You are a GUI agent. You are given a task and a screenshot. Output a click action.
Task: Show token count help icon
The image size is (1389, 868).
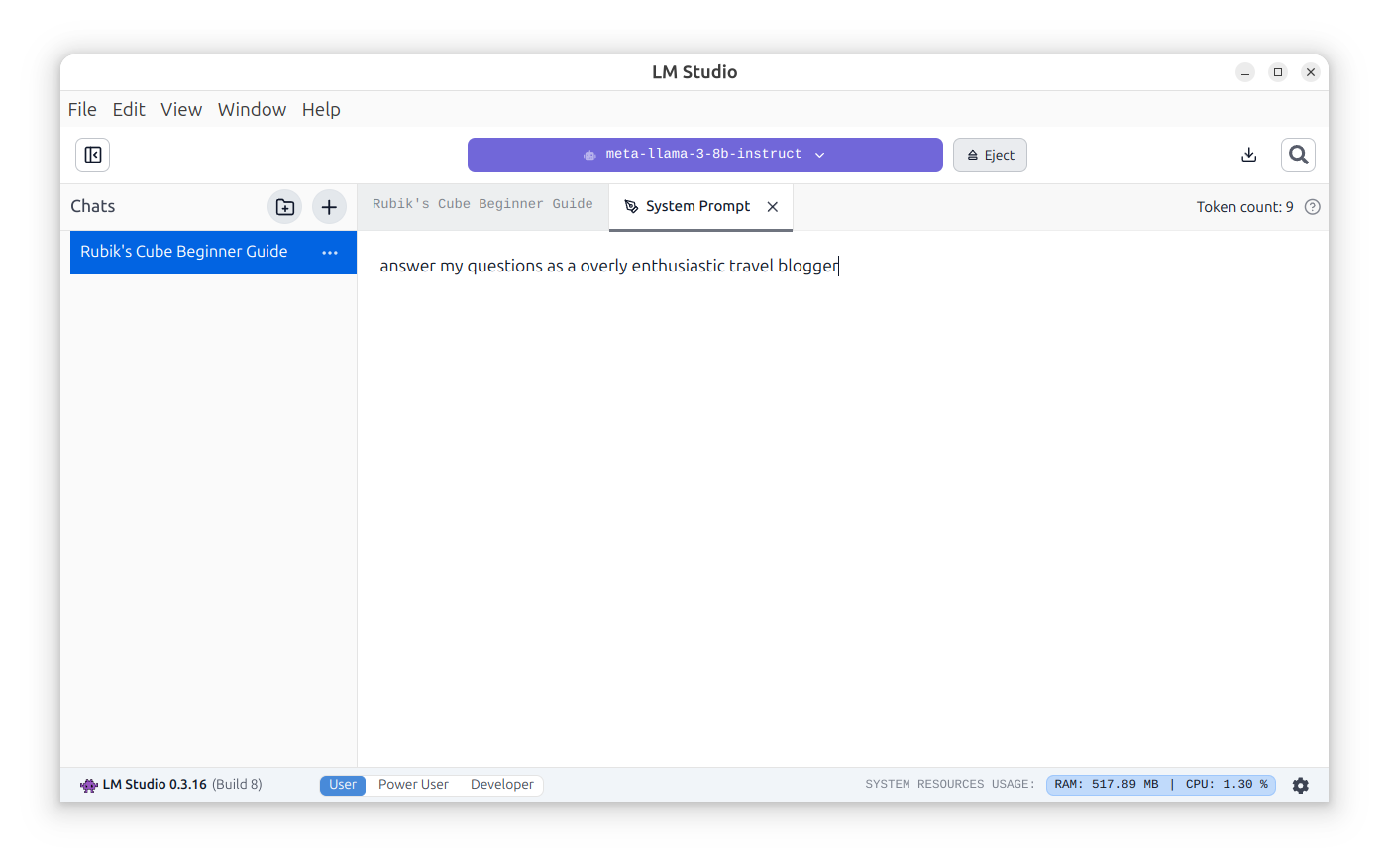click(x=1312, y=207)
